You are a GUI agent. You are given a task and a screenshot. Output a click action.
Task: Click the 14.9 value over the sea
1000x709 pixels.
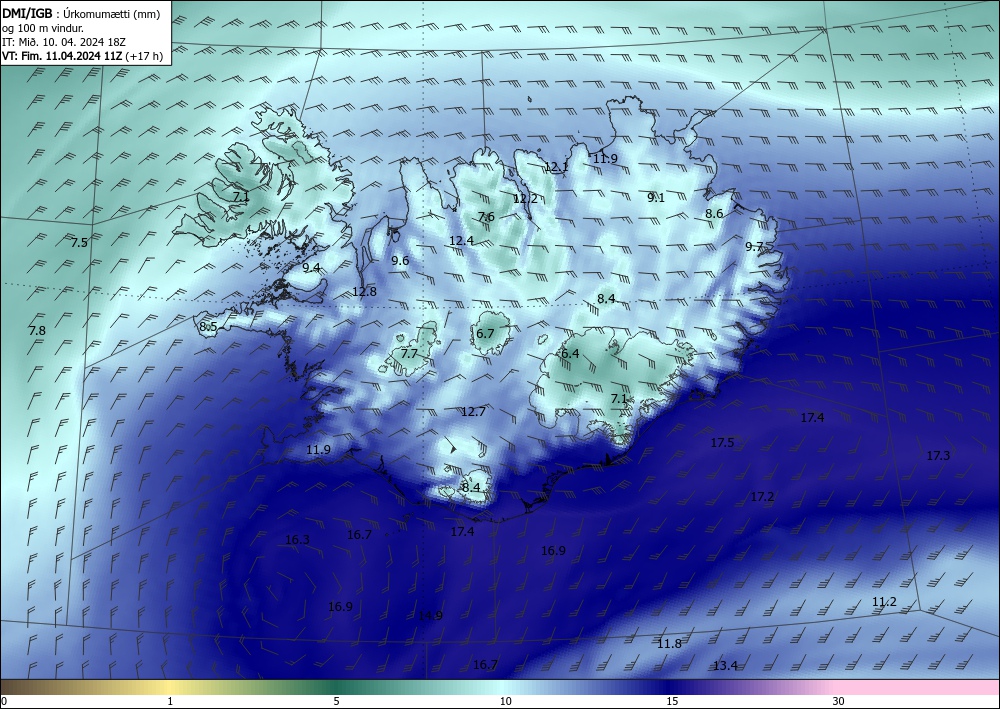tap(430, 615)
